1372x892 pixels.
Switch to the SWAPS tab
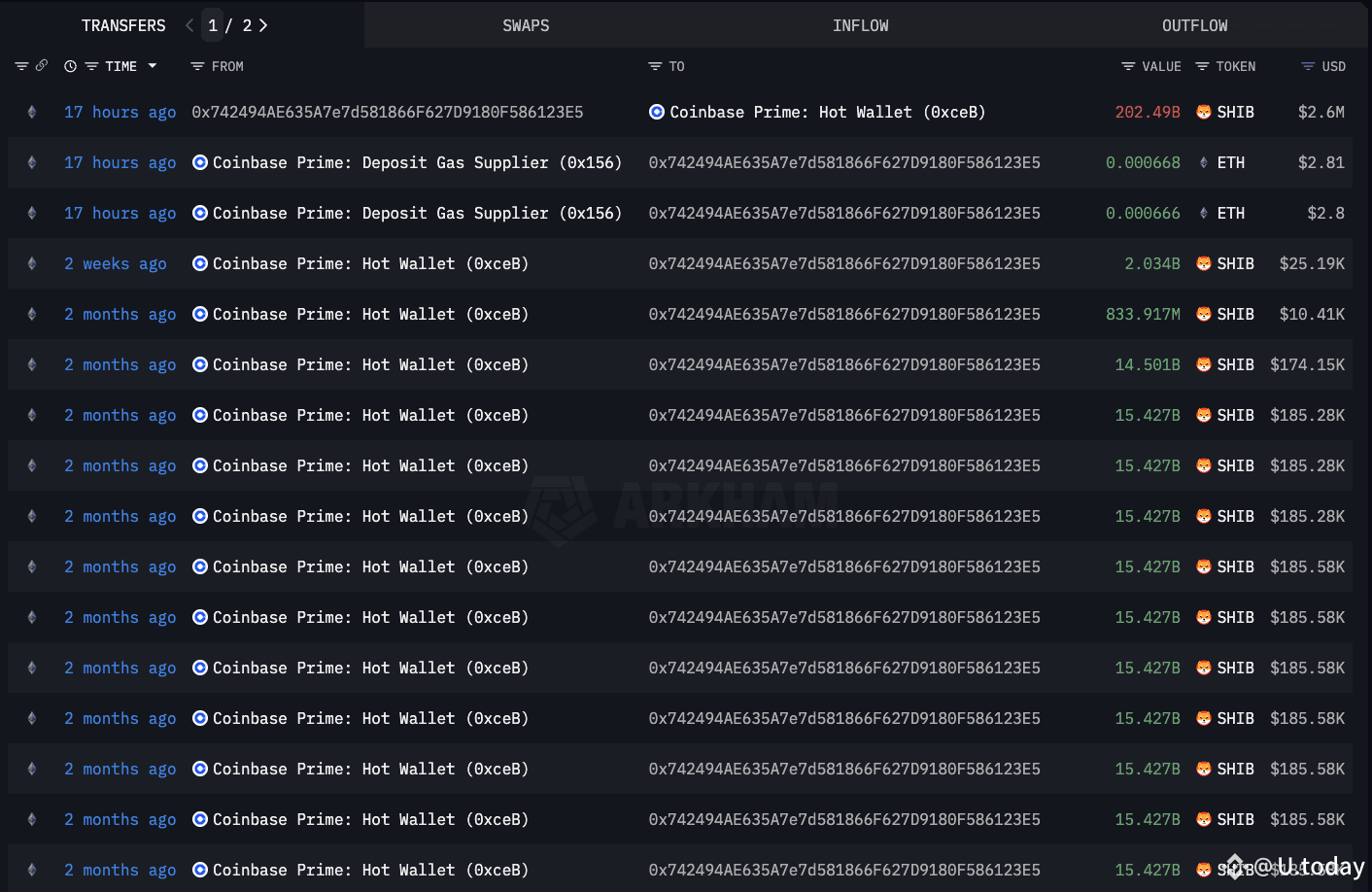click(x=526, y=25)
